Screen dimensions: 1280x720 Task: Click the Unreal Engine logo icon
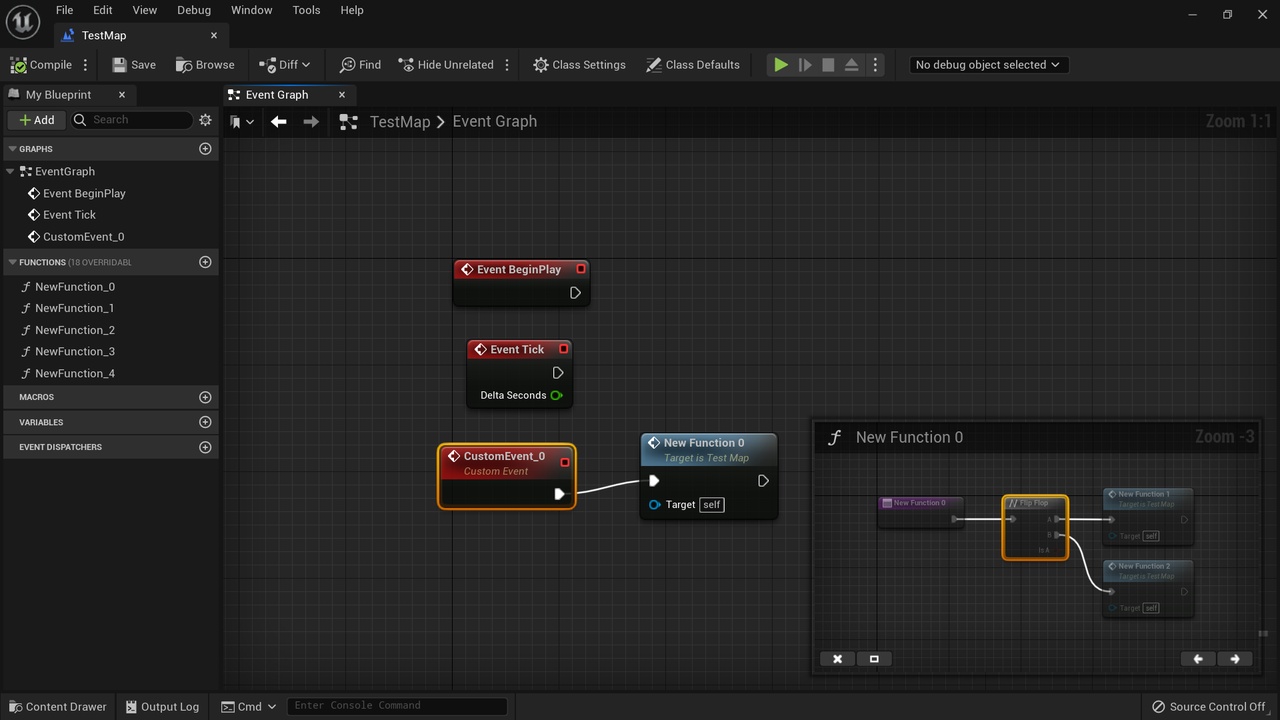pos(22,22)
